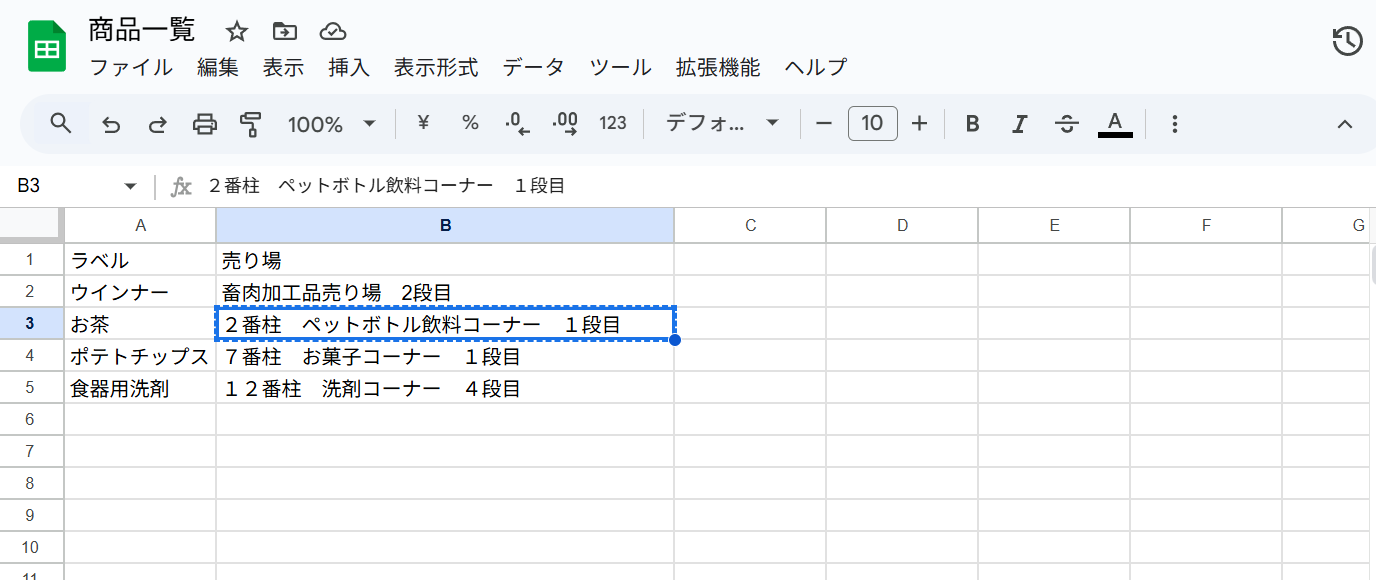
Task: Increase decimal places
Action: tap(565, 124)
